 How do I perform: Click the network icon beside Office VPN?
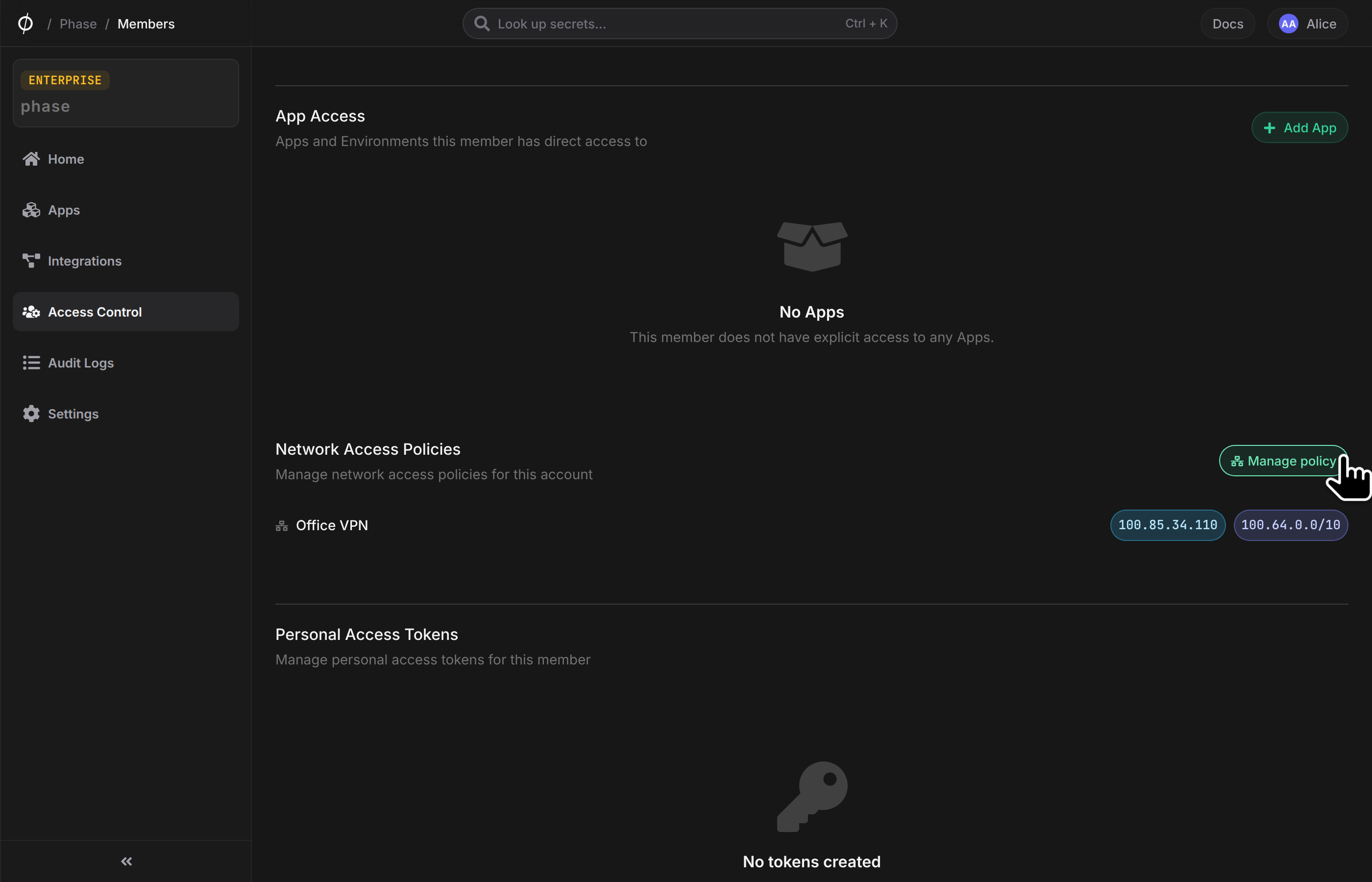click(282, 525)
